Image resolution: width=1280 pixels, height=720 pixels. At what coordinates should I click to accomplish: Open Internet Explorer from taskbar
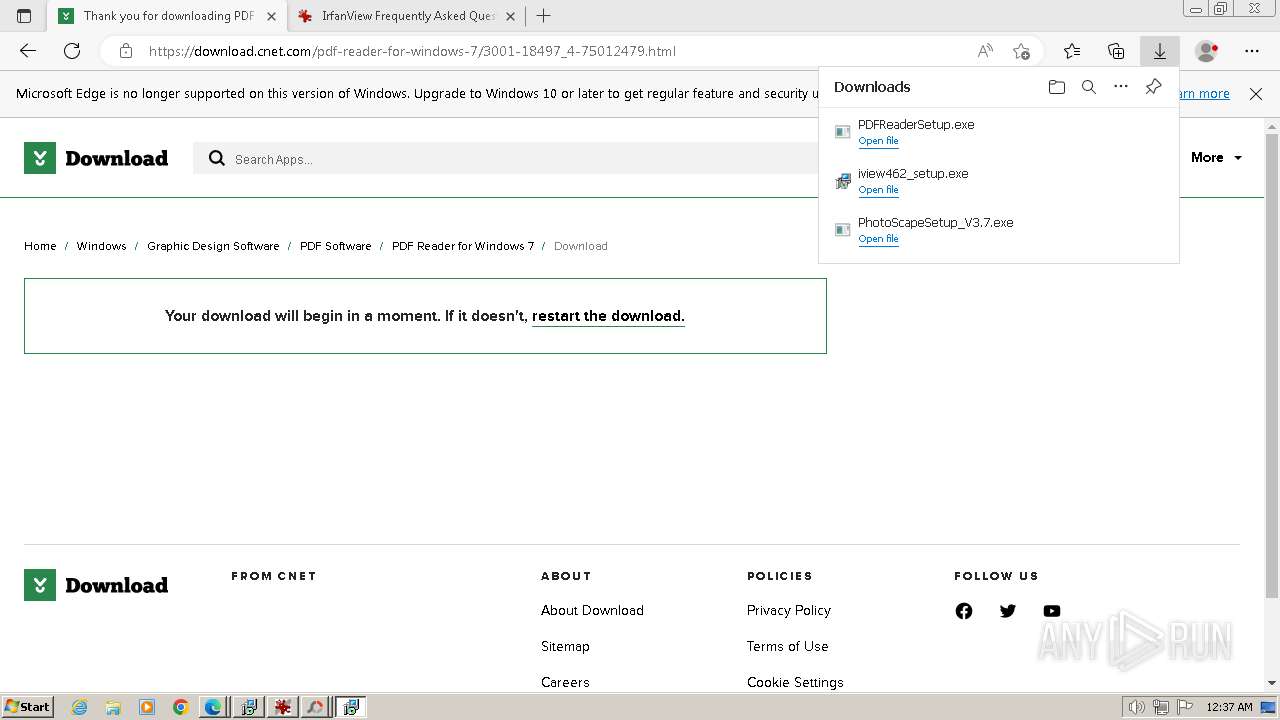[80, 707]
